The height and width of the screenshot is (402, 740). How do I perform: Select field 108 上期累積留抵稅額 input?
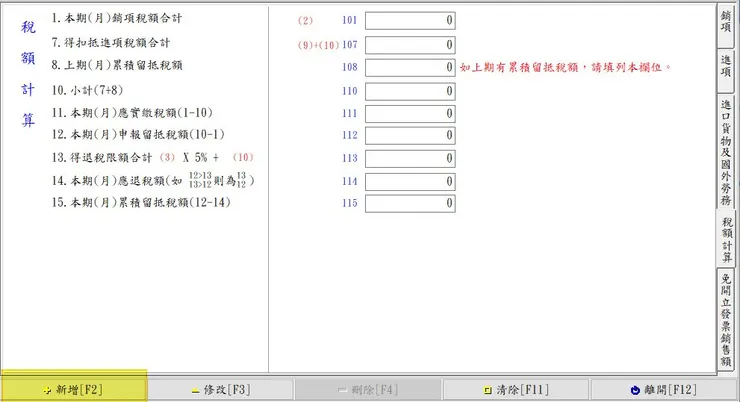tap(410, 67)
